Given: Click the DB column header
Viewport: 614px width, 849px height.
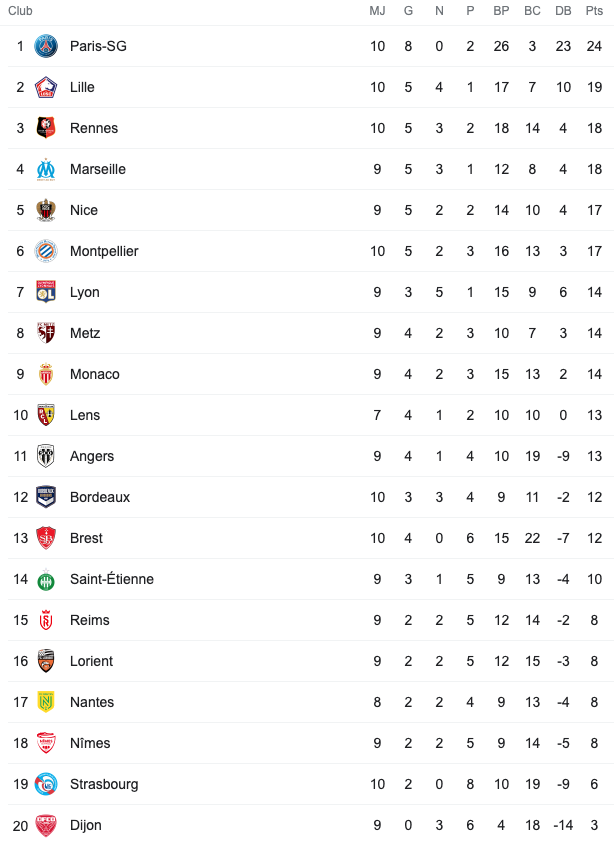Looking at the screenshot, I should coord(563,11).
